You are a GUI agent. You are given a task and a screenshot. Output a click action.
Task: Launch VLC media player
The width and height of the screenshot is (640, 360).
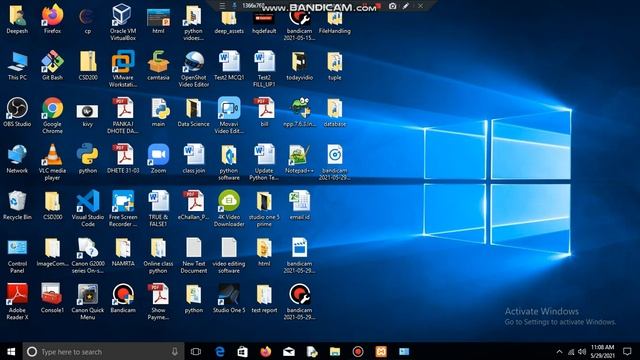pyautogui.click(x=52, y=162)
